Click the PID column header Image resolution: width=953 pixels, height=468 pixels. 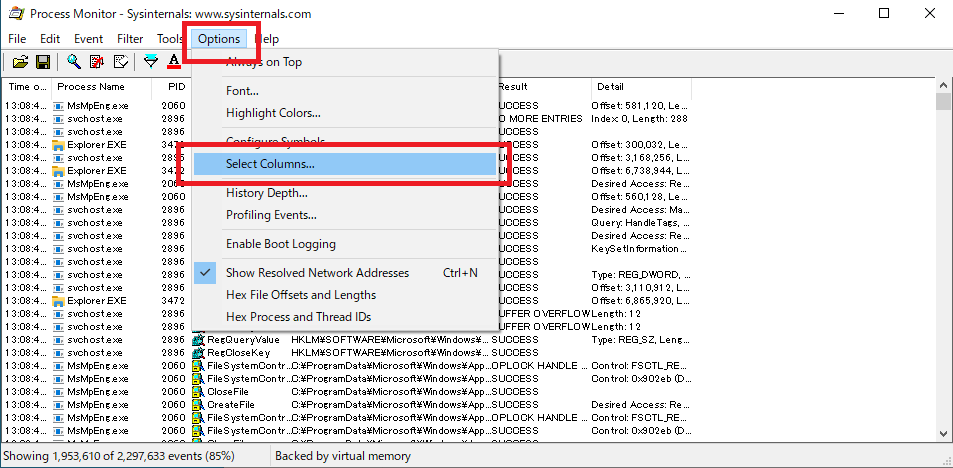click(172, 87)
